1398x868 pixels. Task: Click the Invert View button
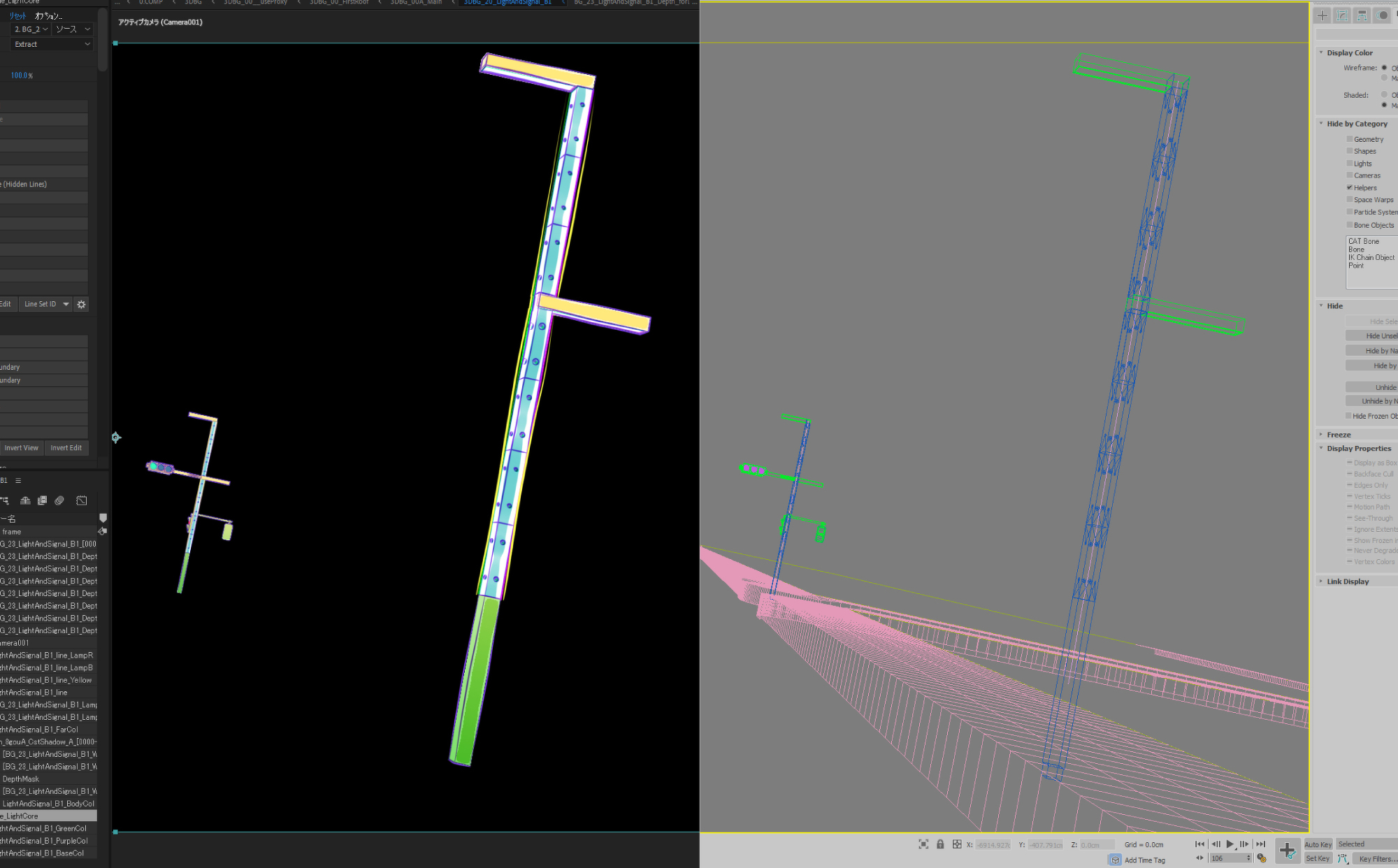(x=22, y=448)
